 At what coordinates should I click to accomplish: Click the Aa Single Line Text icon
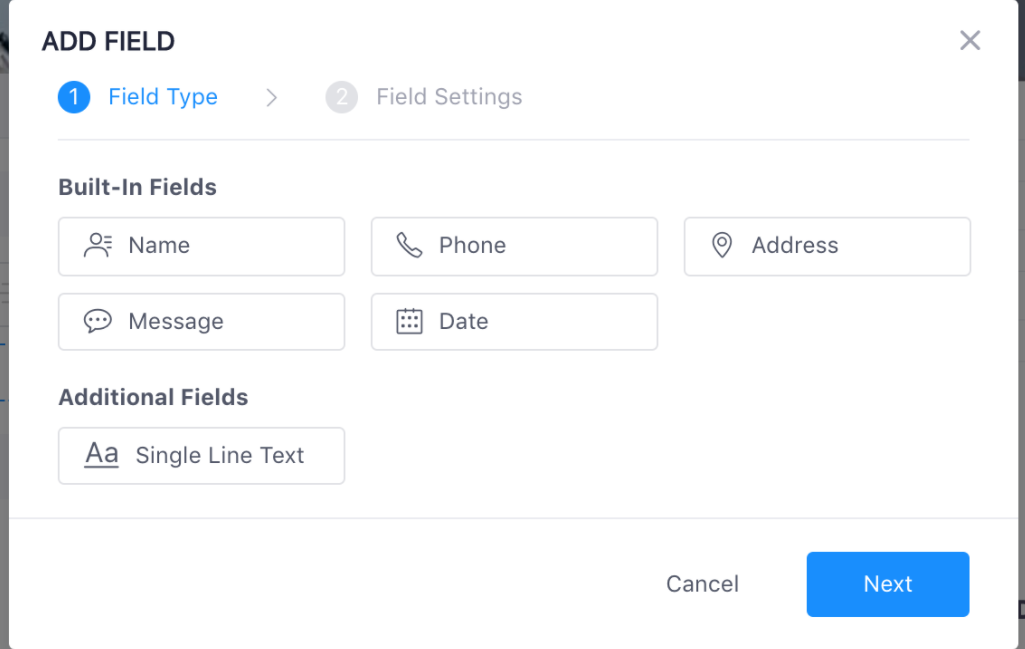tap(102, 454)
